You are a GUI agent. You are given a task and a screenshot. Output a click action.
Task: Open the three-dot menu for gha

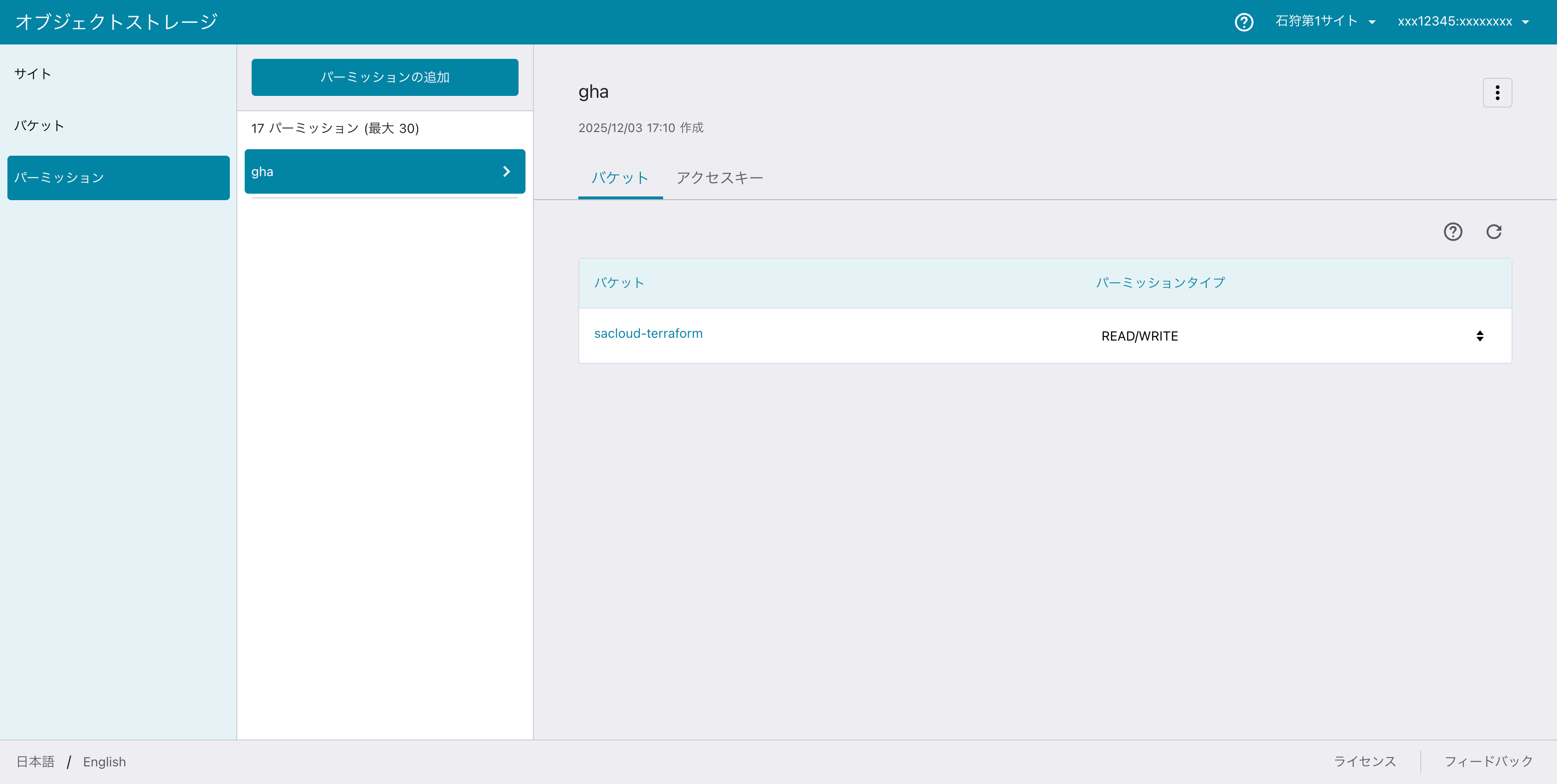[1497, 93]
